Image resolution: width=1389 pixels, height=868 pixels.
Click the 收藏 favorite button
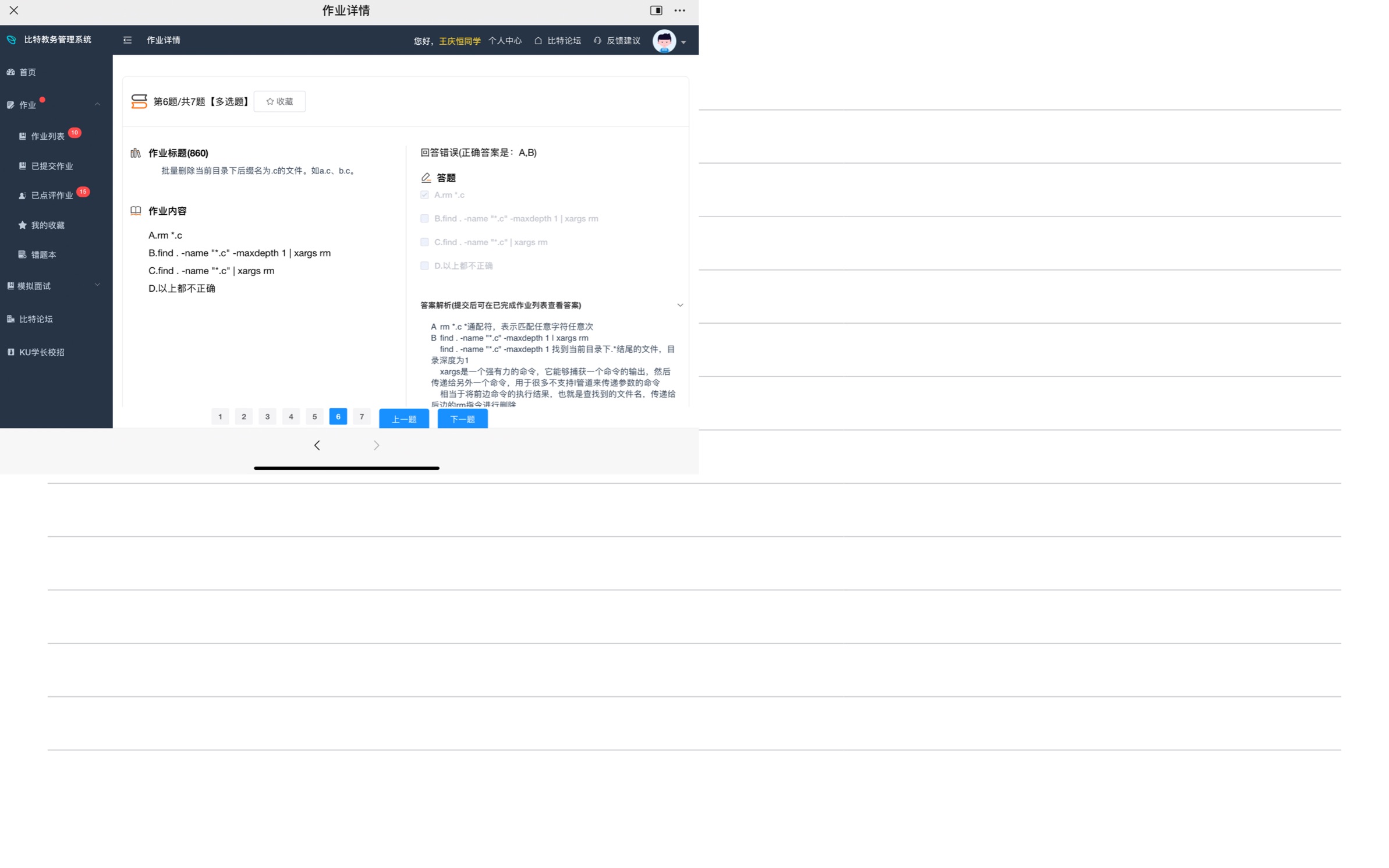tap(279, 101)
